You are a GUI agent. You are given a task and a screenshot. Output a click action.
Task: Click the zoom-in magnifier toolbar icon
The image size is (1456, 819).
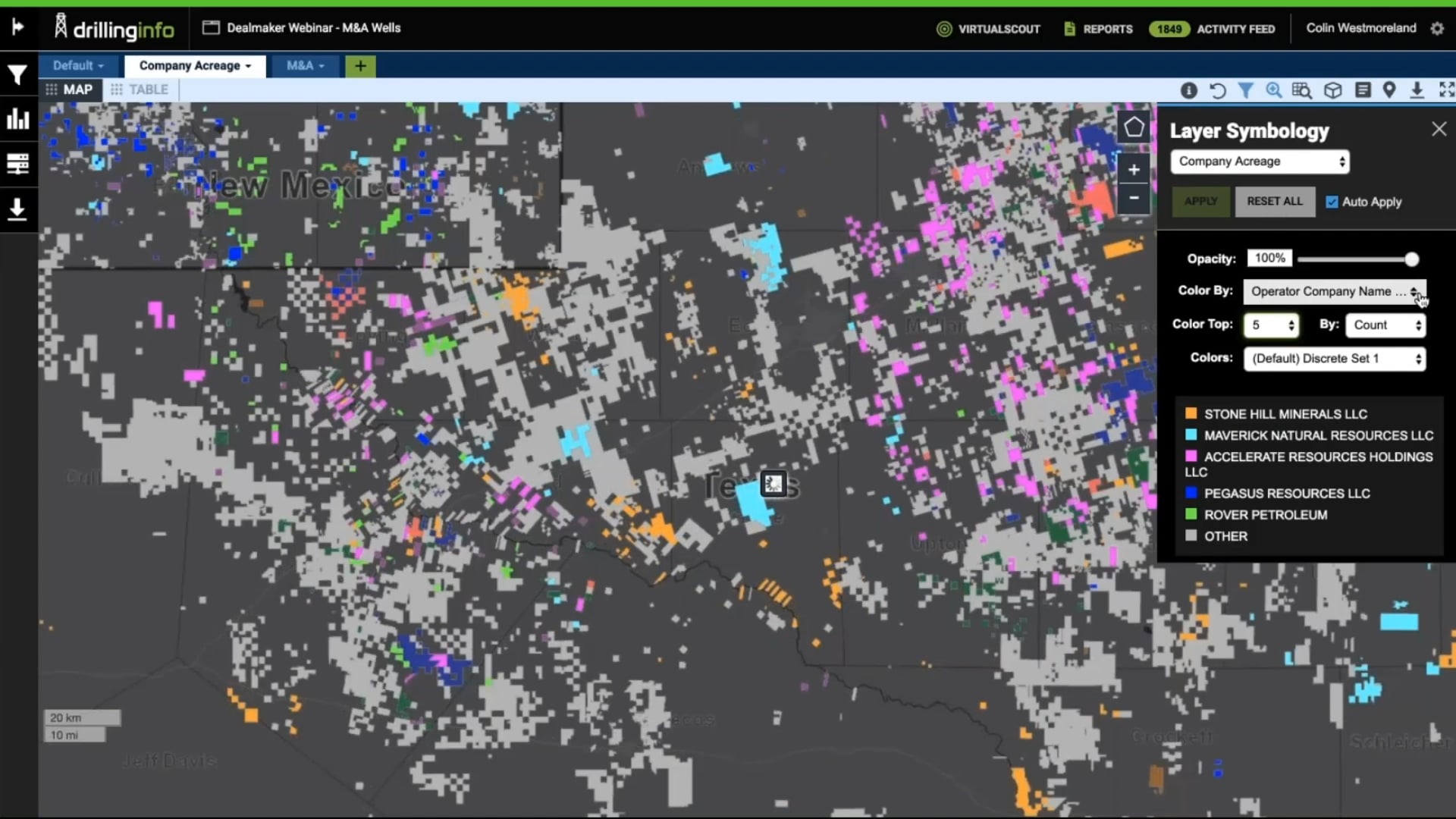tap(1274, 90)
